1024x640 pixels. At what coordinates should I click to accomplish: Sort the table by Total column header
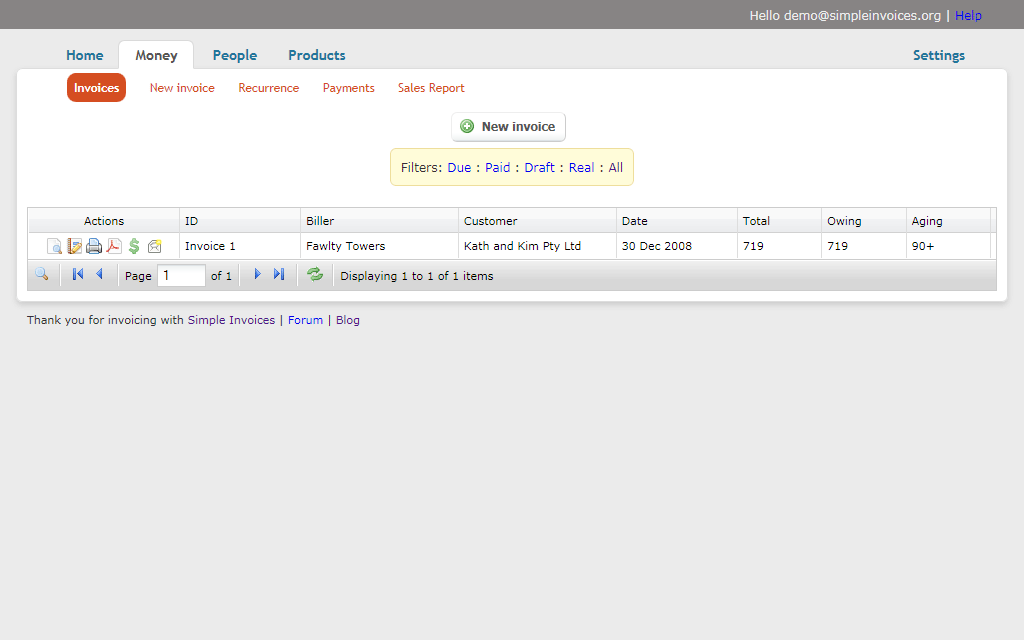click(x=756, y=221)
